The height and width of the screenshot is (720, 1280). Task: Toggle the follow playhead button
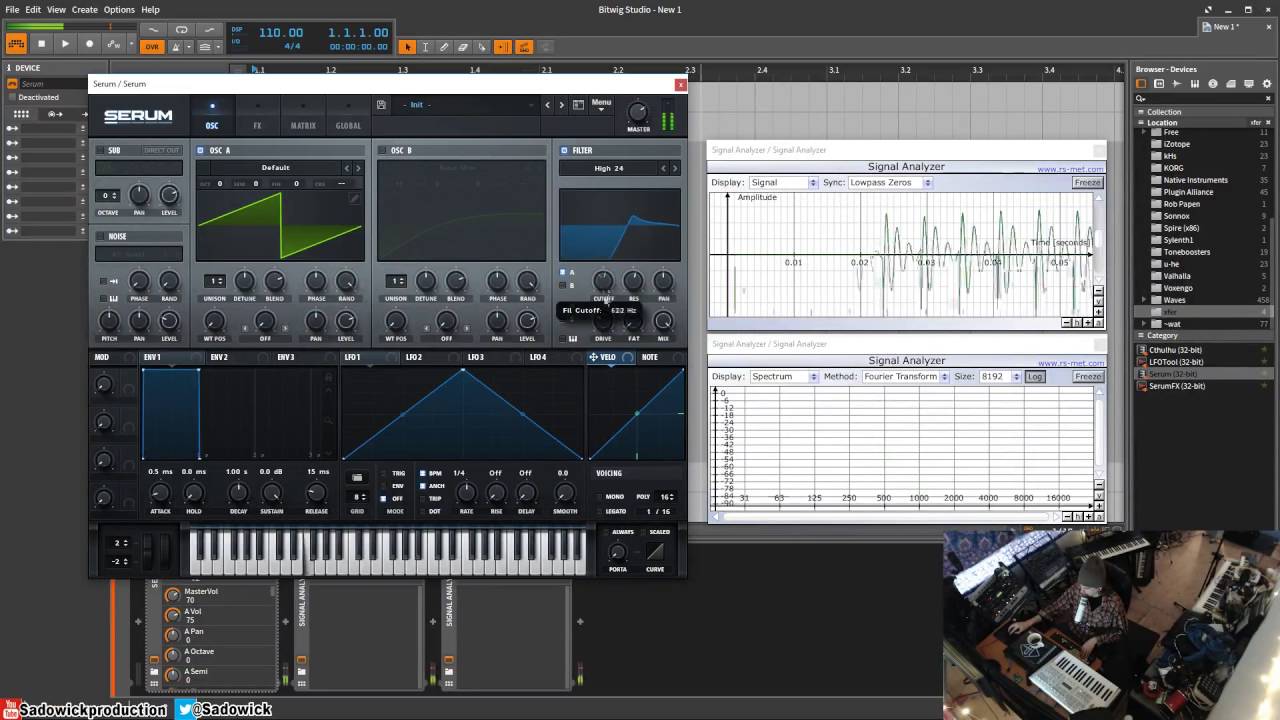502,47
